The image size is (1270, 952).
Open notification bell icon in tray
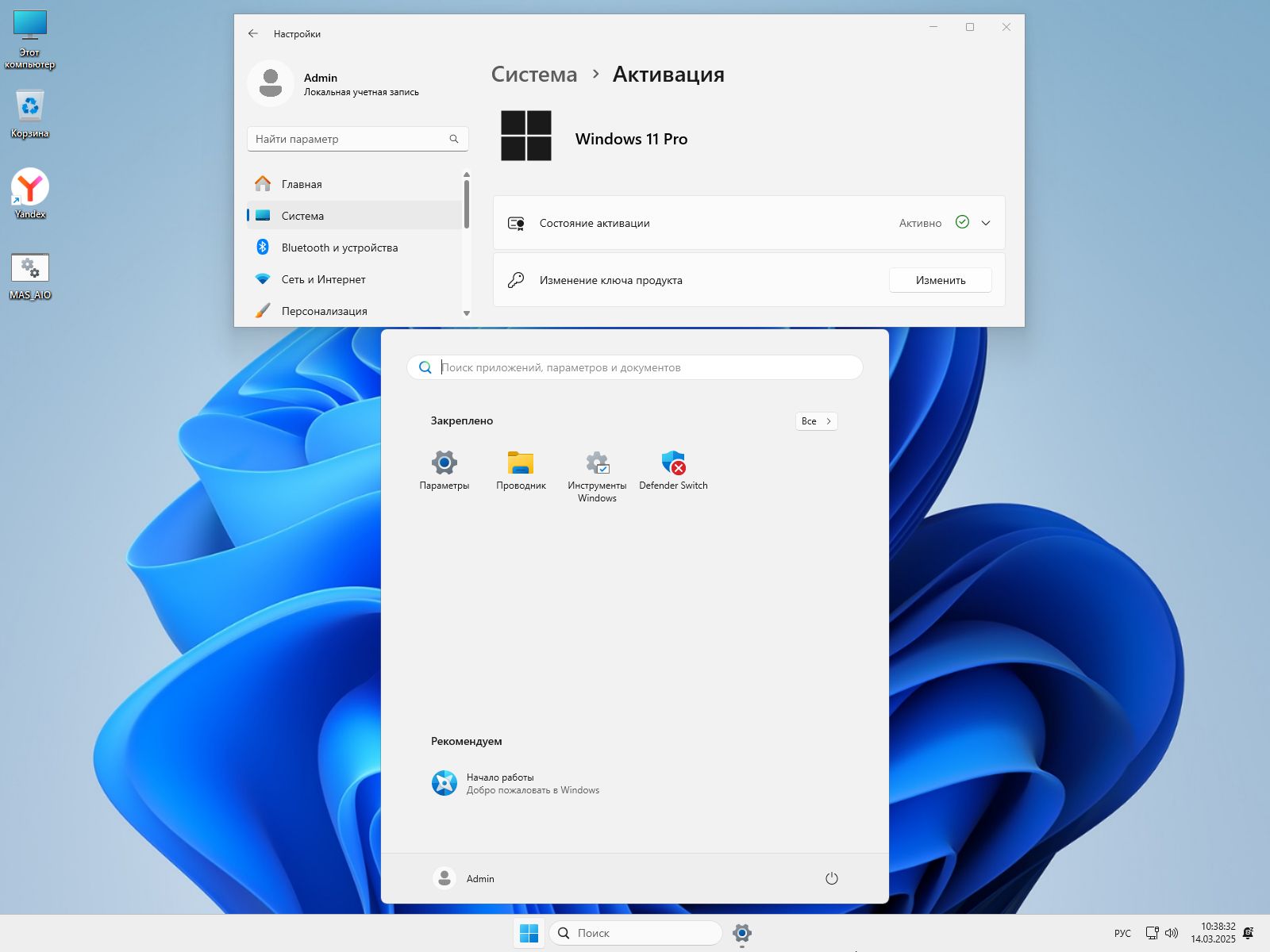click(1249, 933)
